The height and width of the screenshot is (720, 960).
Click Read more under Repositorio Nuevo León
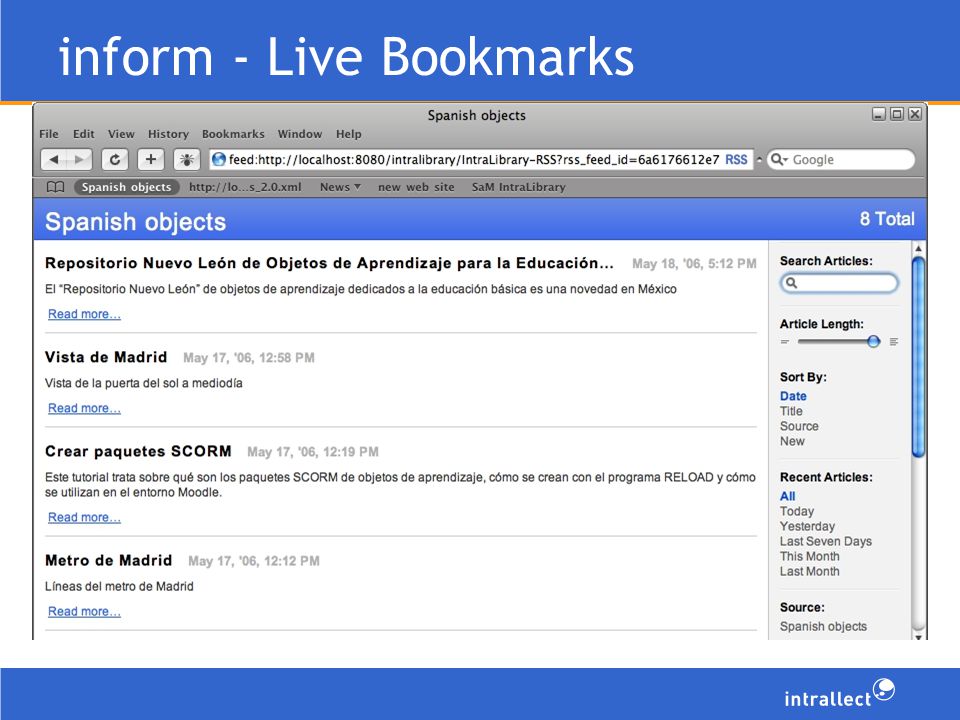click(84, 314)
